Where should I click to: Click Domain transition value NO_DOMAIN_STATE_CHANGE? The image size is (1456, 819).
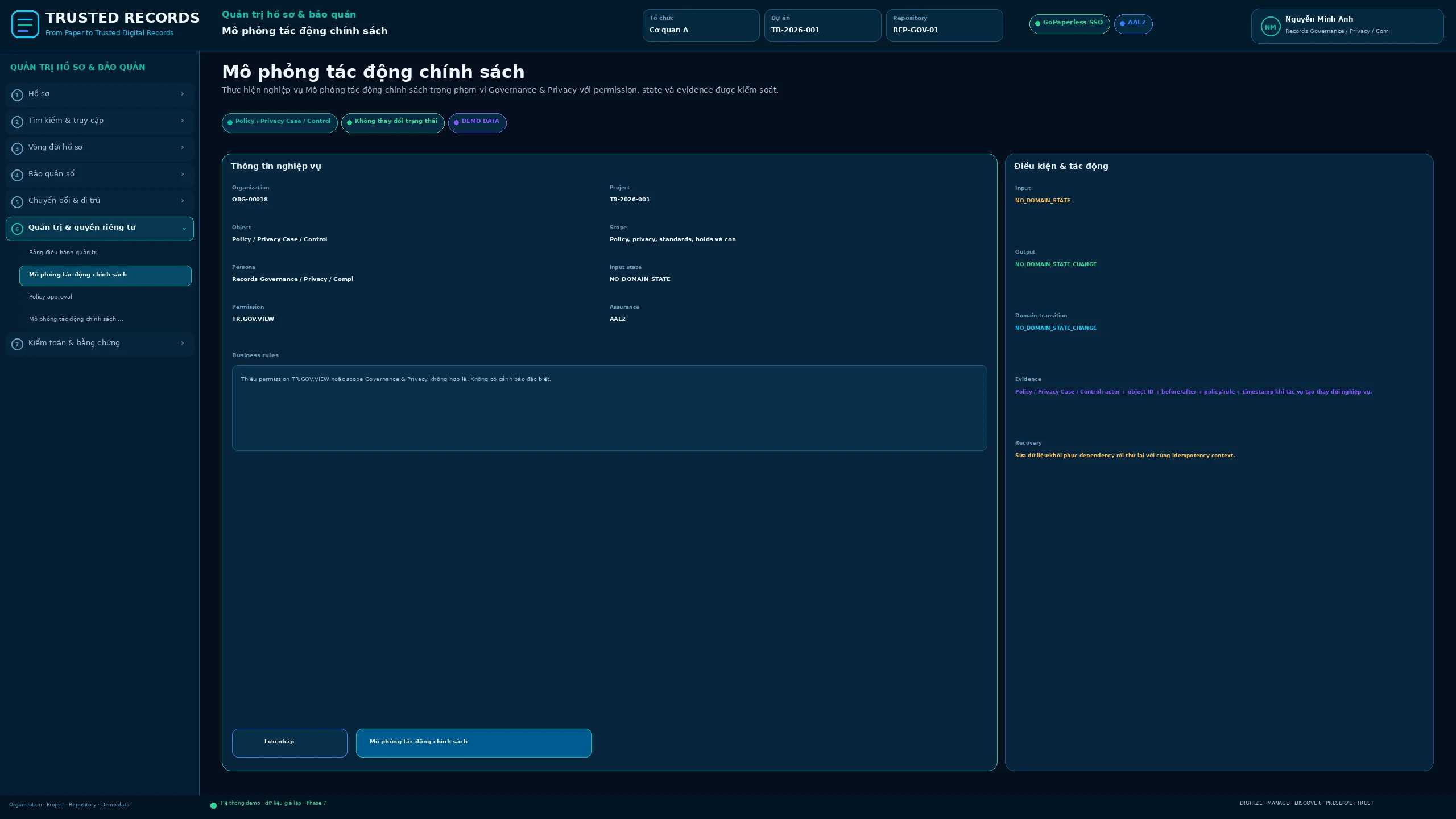pyautogui.click(x=1056, y=328)
